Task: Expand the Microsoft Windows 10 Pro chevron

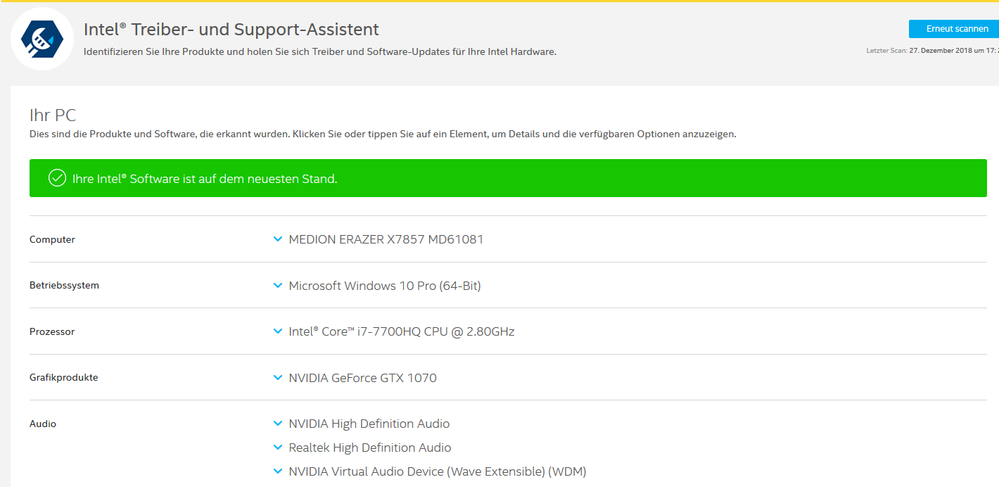Action: click(277, 286)
